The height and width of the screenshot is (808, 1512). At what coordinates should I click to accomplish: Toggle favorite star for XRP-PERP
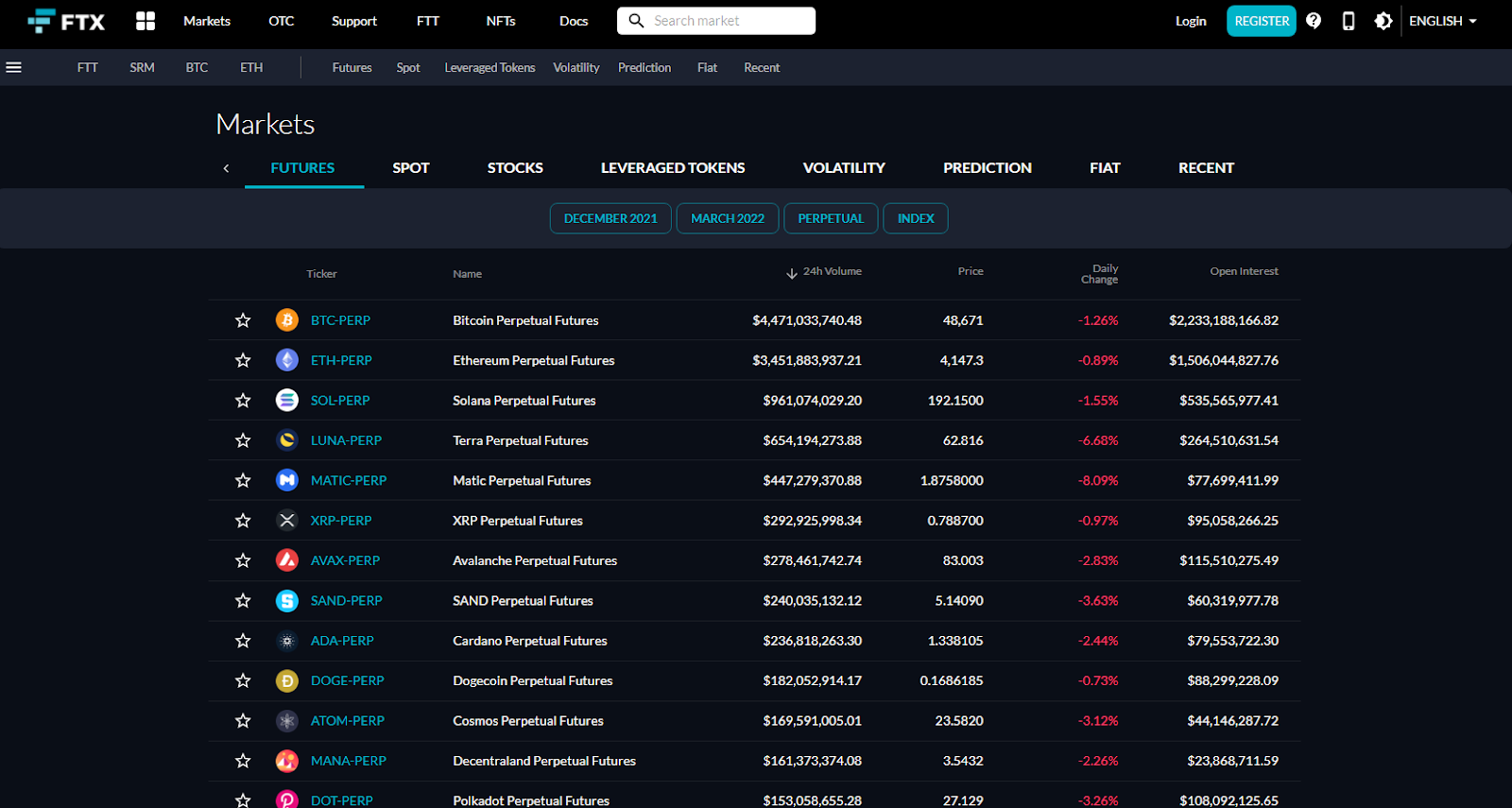[243, 521]
